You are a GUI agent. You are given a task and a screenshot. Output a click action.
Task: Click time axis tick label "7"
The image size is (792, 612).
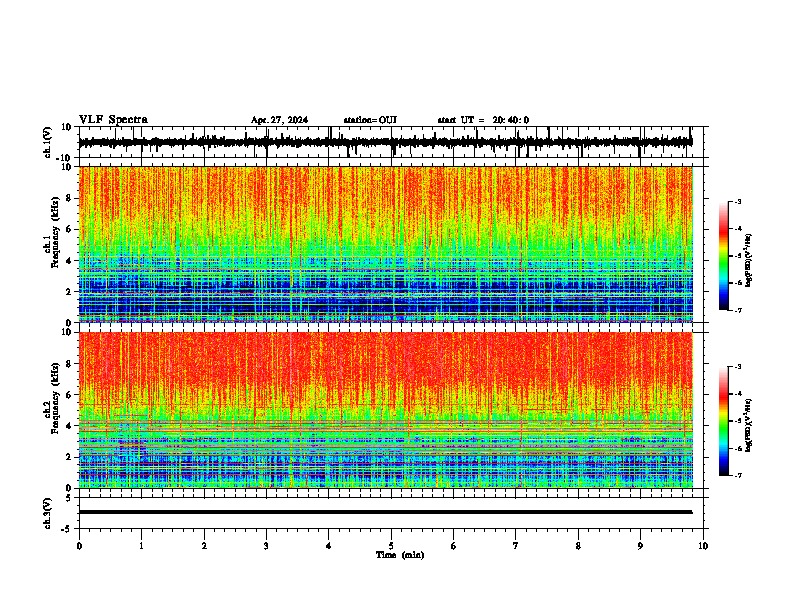(x=516, y=546)
